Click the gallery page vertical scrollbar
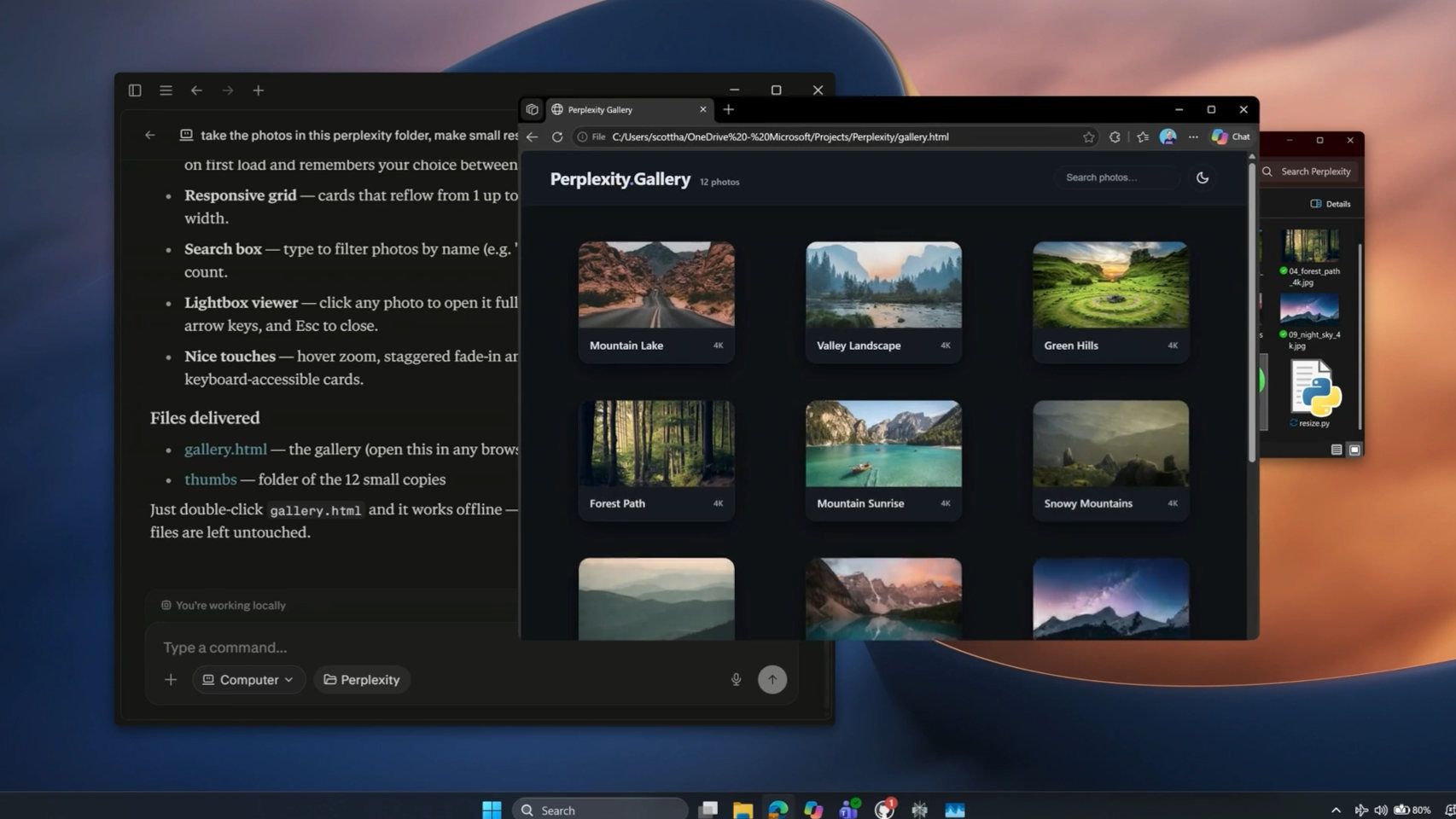Viewport: 1456px width, 819px height. [x=1252, y=311]
